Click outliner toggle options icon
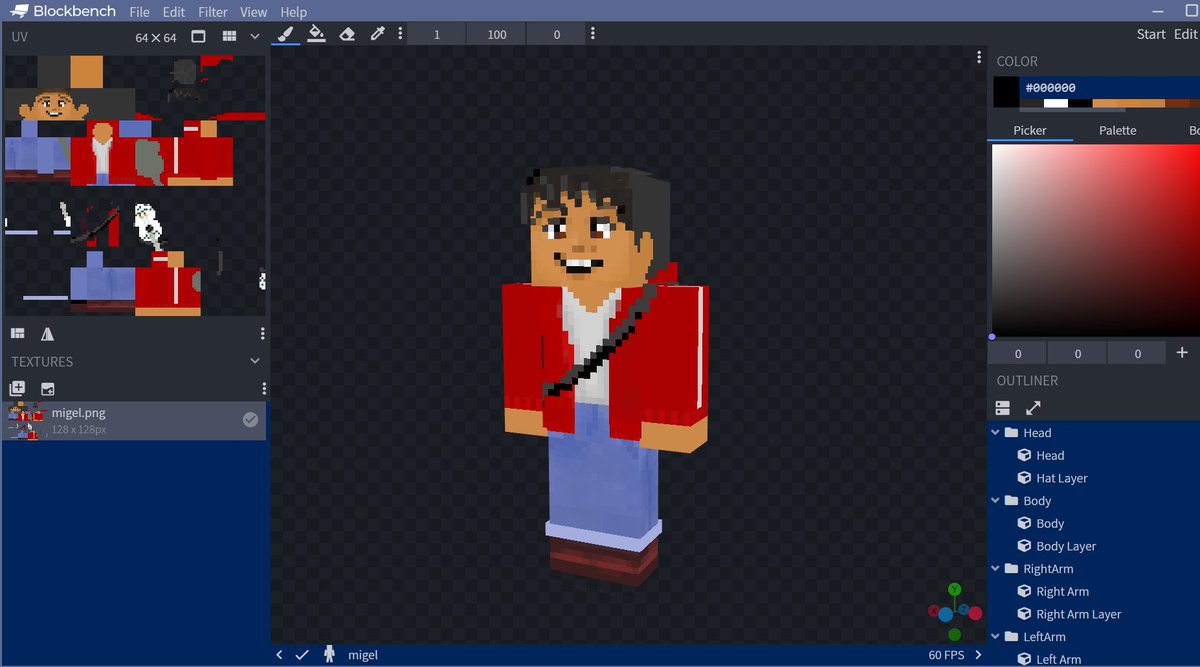Image resolution: width=1200 pixels, height=667 pixels. 1003,407
